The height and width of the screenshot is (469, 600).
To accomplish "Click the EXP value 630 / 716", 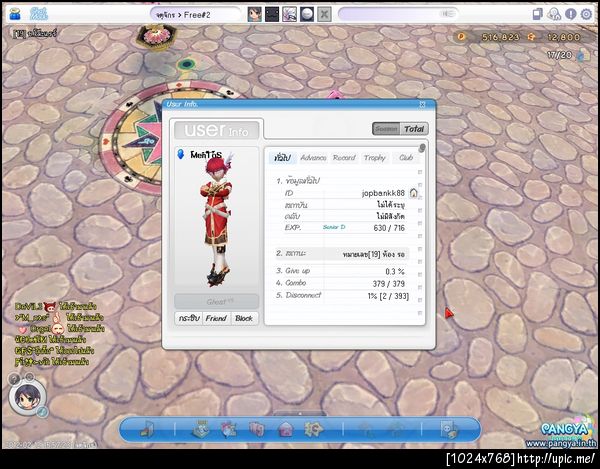I will 389,228.
